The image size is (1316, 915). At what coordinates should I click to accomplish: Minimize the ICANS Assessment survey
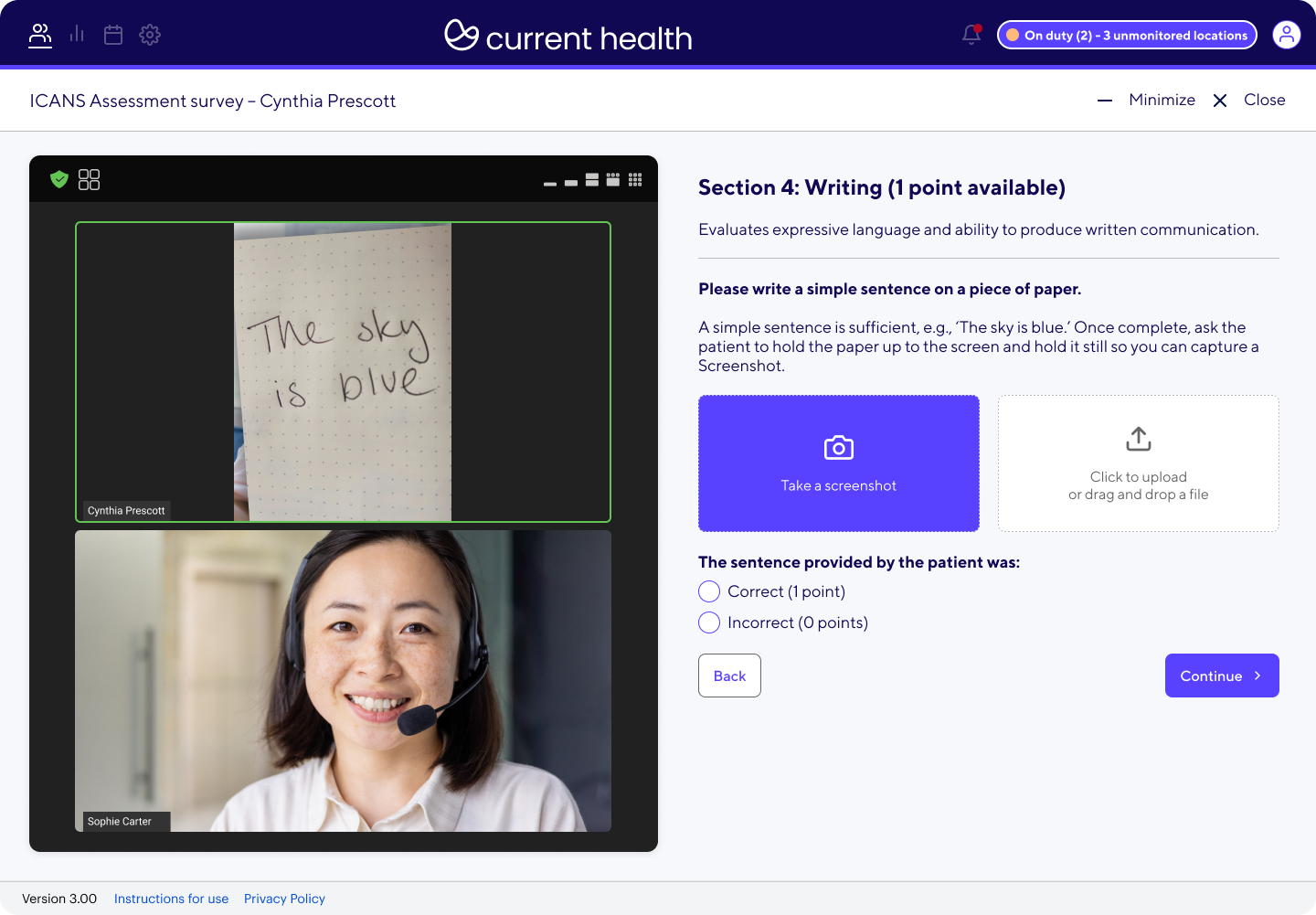click(x=1147, y=100)
